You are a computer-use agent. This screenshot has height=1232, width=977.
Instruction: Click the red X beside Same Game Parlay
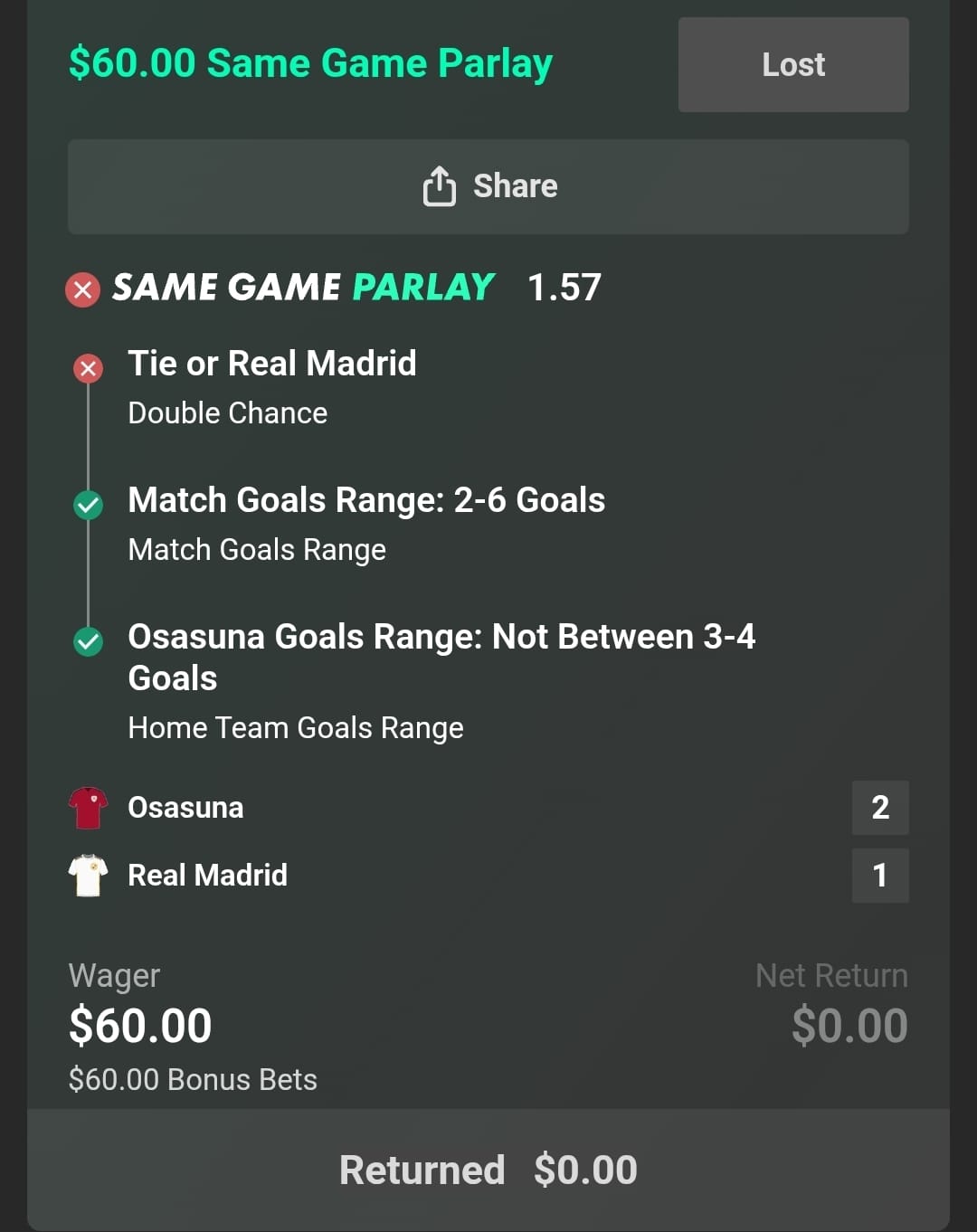pos(83,289)
